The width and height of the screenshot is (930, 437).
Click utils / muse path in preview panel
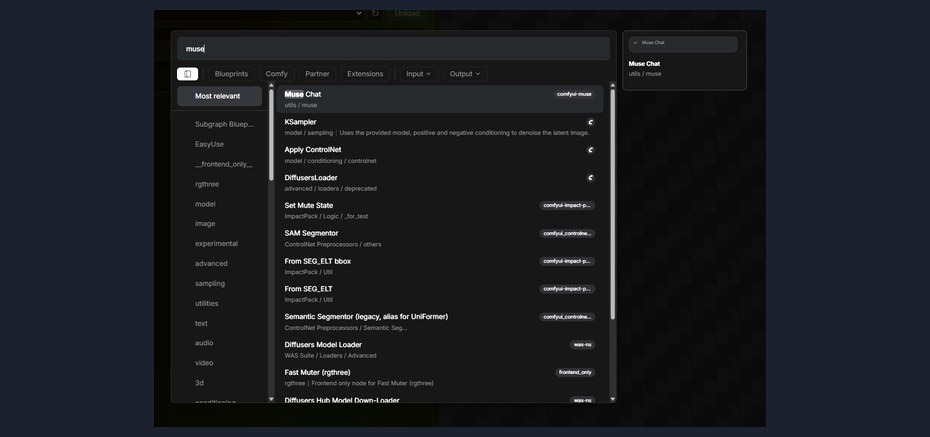click(x=645, y=74)
